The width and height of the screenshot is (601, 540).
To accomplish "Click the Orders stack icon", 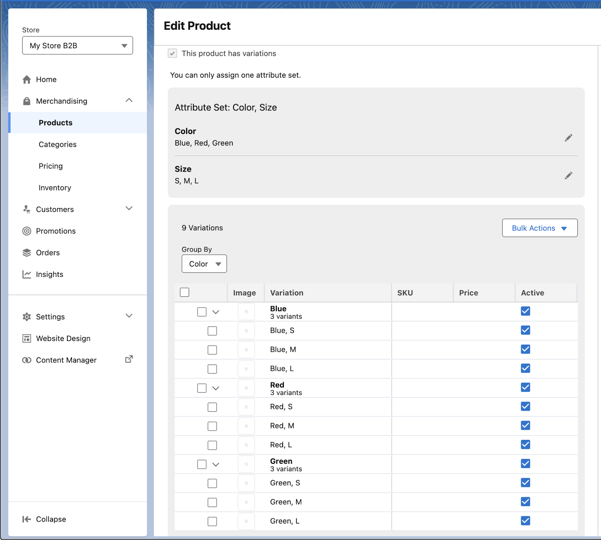I will point(26,253).
